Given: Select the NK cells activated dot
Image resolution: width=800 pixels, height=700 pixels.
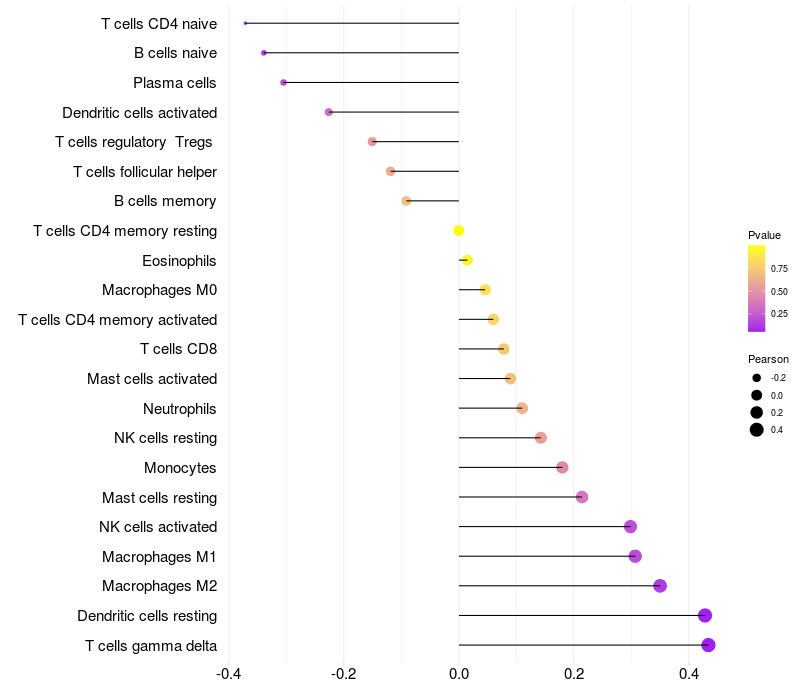Looking at the screenshot, I should [x=630, y=527].
